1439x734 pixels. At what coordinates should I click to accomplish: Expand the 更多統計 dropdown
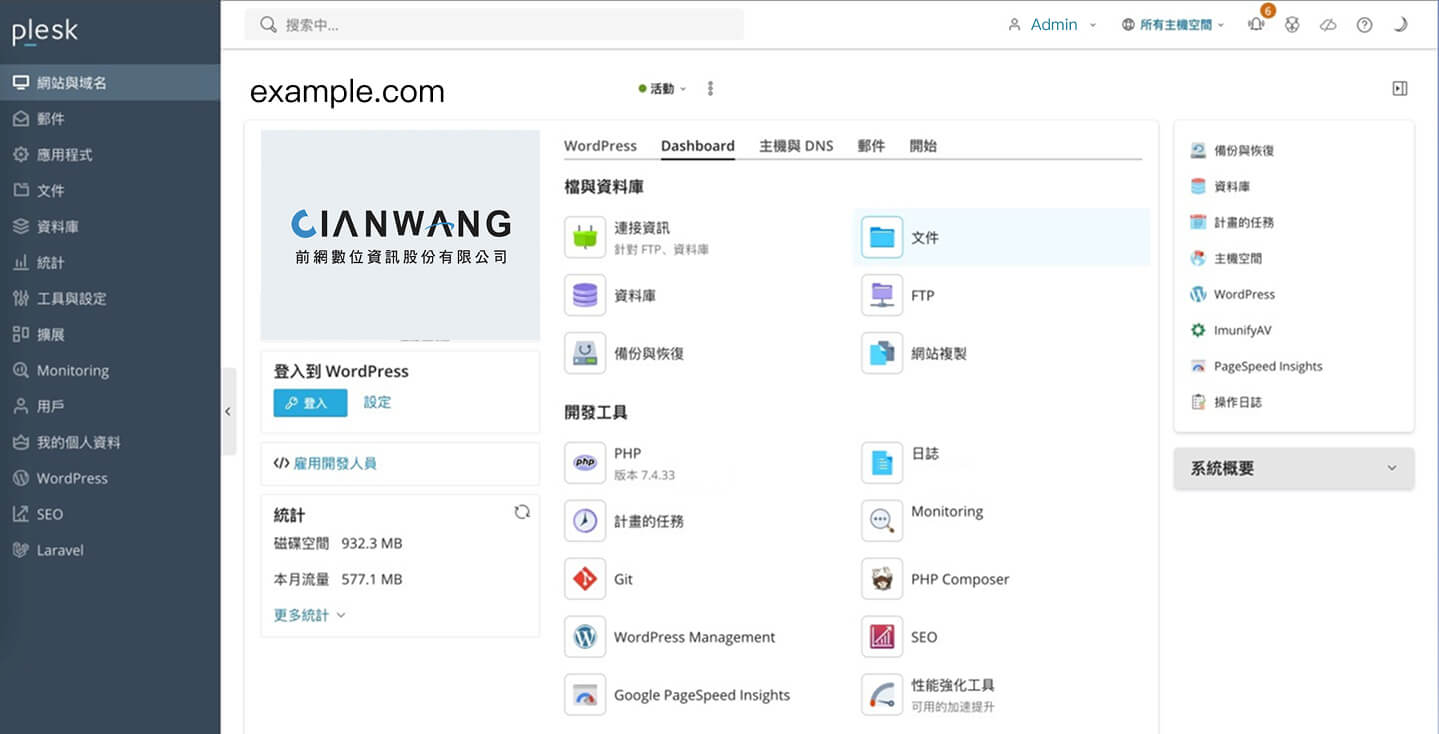[309, 615]
